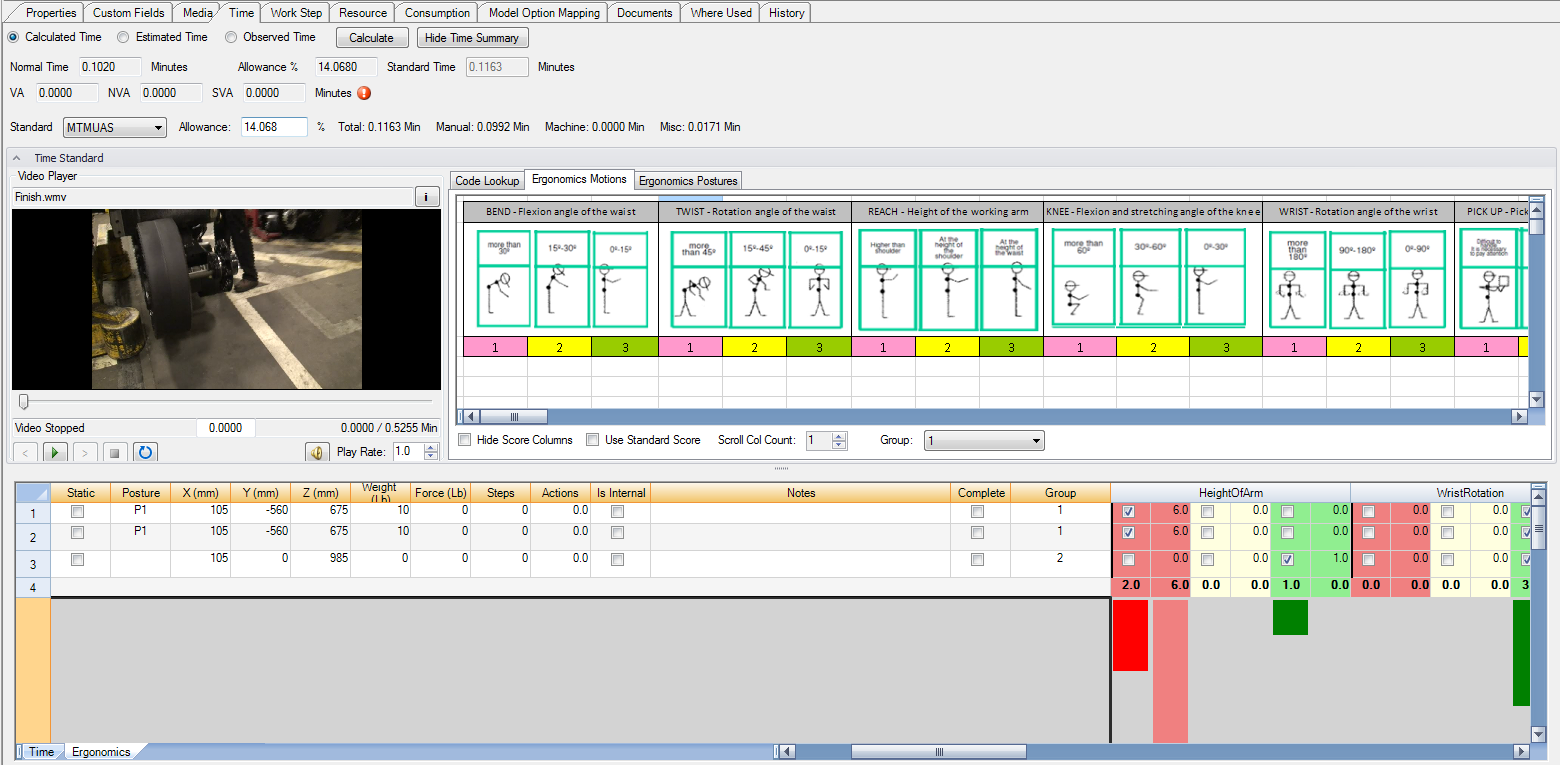Select Observed Time radio button
Screen dimensions: 1560x765
tap(231, 37)
